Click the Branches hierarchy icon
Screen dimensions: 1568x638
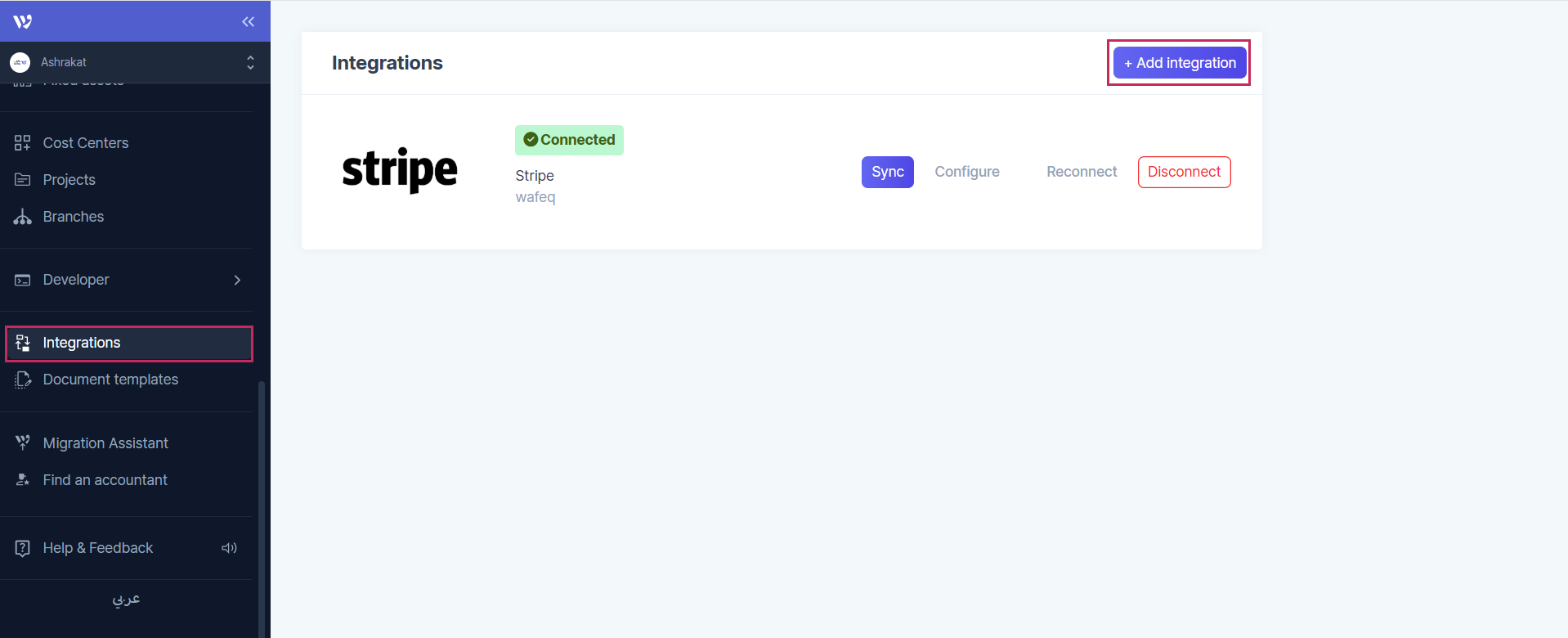(23, 217)
